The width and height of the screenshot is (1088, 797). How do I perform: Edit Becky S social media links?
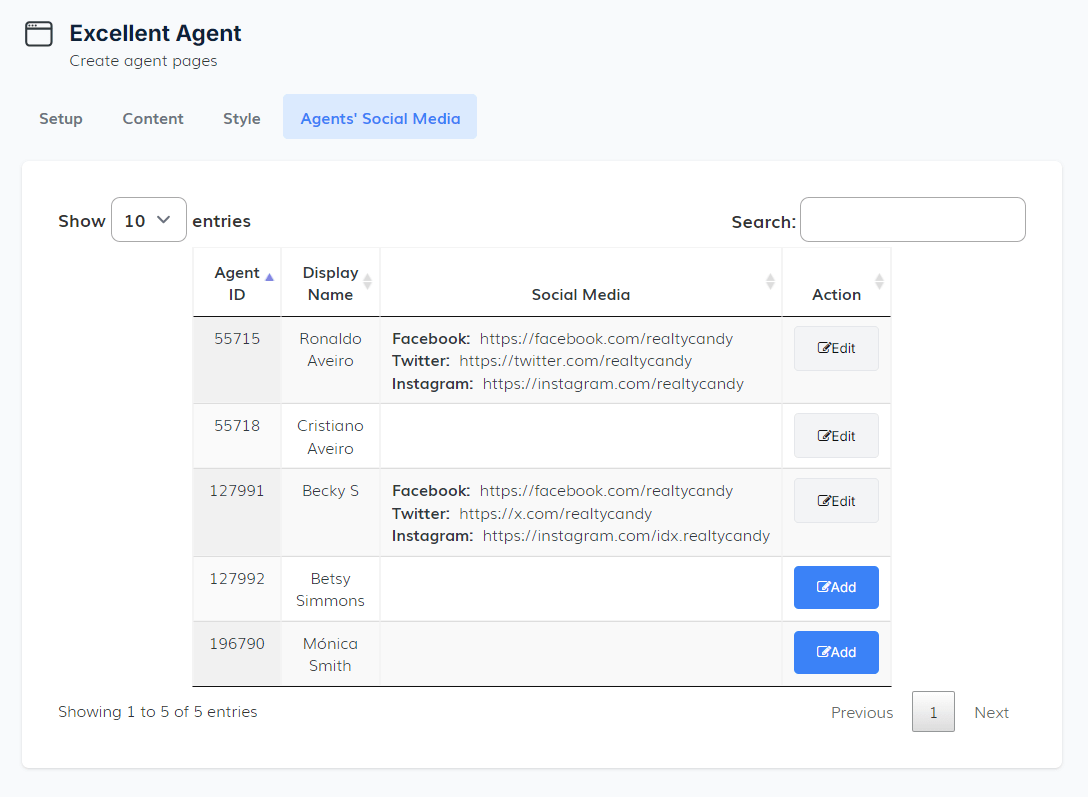(x=836, y=501)
